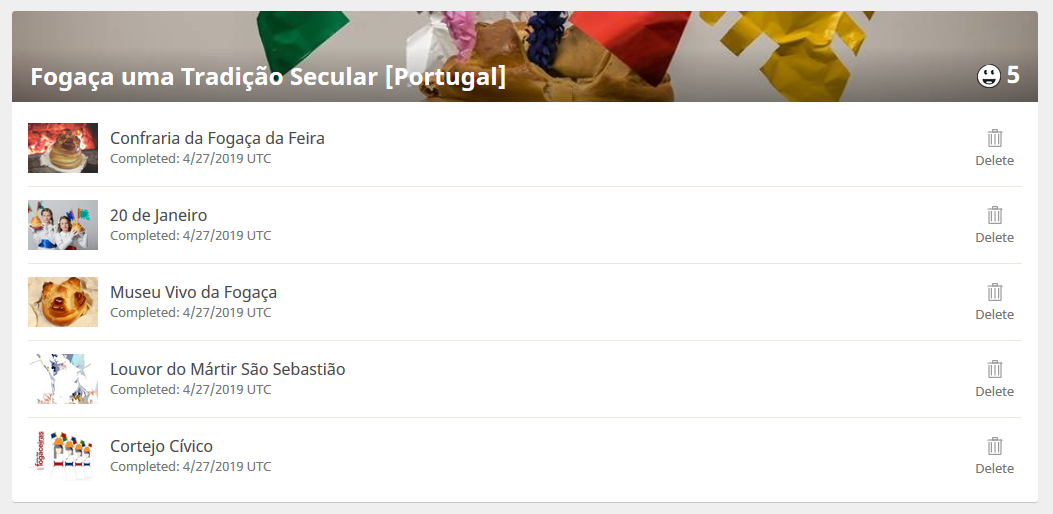This screenshot has height=514, width=1053.
Task: Click the Cortejo Cívico title
Action: 161,446
